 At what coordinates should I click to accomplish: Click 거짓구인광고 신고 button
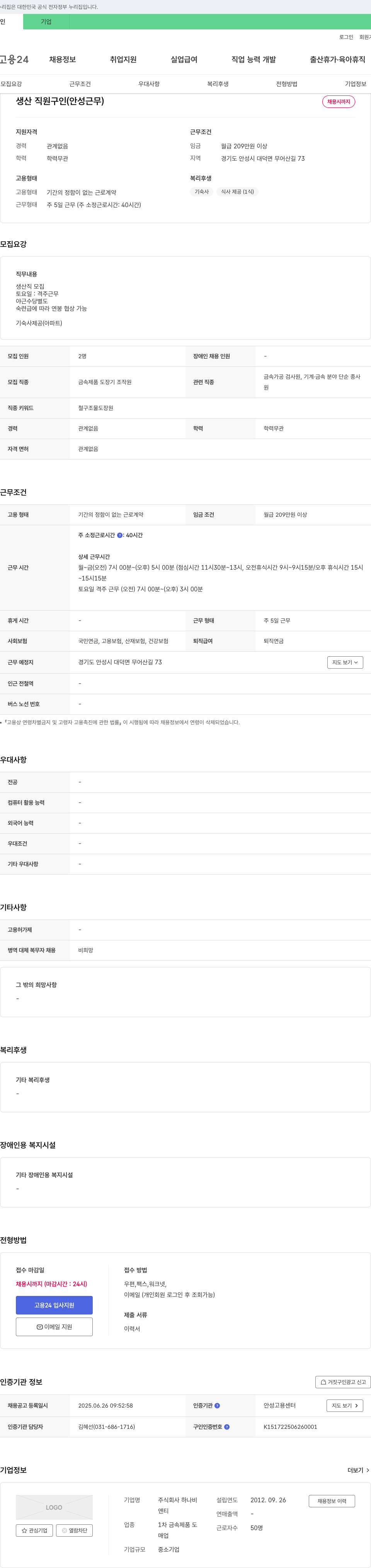343,1382
